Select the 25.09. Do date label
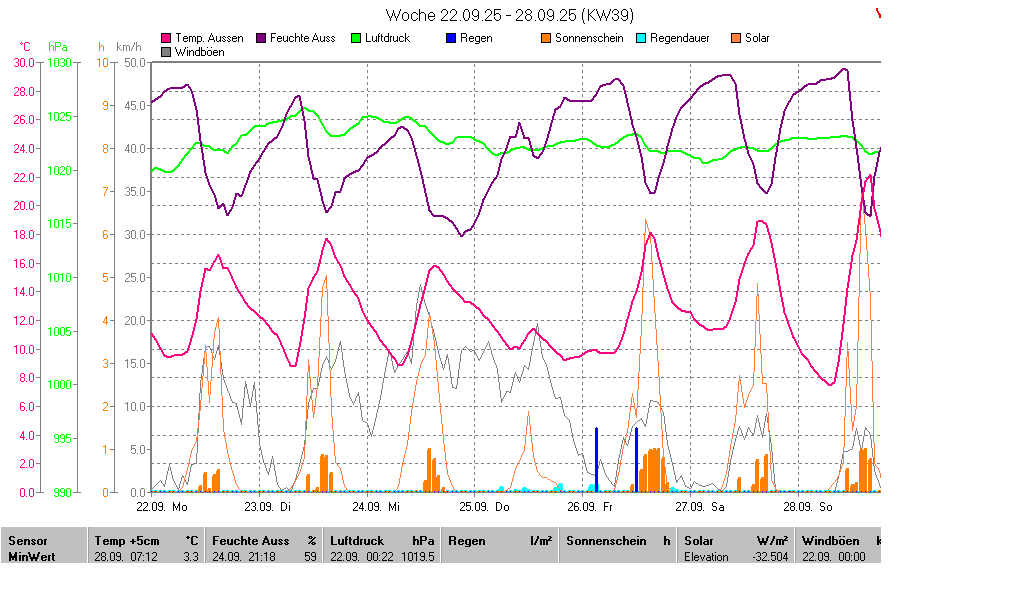The image size is (1024, 608). coord(484,507)
